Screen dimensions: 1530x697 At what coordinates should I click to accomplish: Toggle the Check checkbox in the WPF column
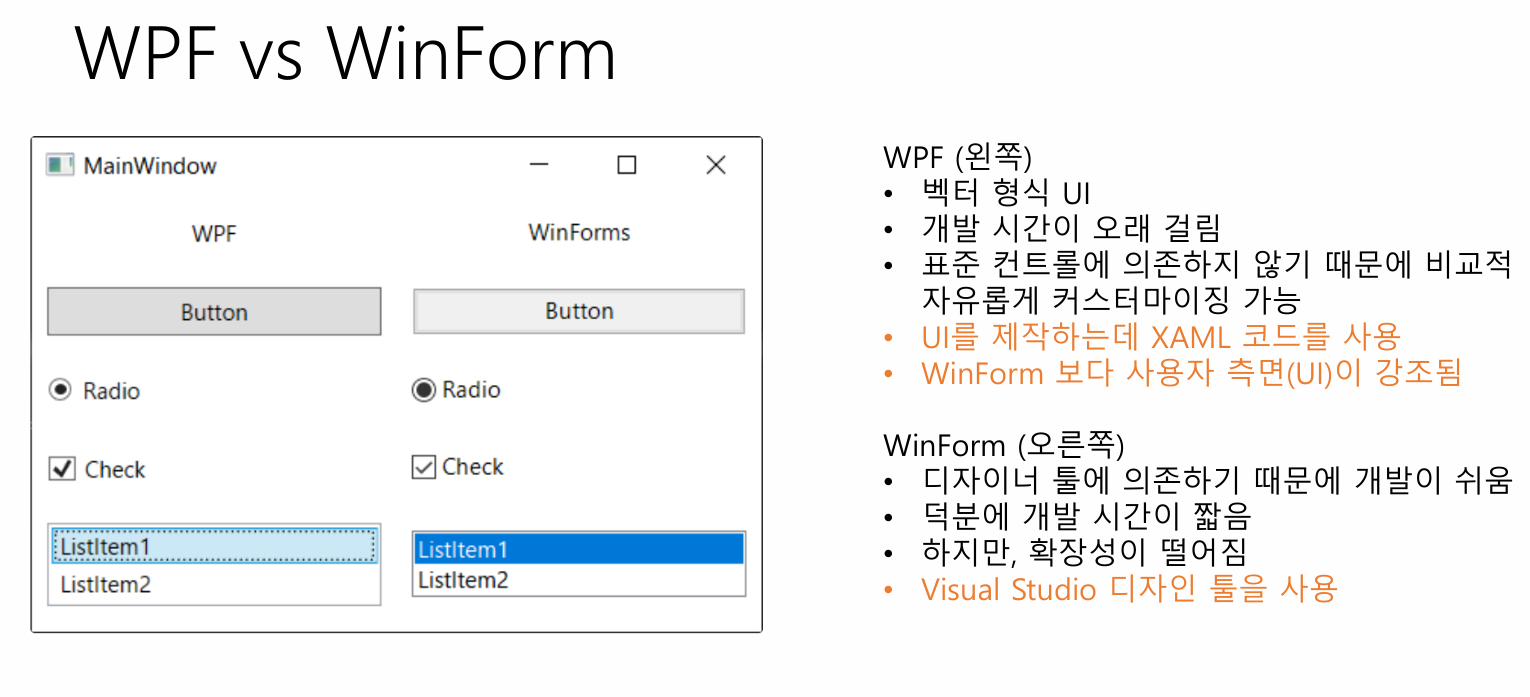[62, 469]
